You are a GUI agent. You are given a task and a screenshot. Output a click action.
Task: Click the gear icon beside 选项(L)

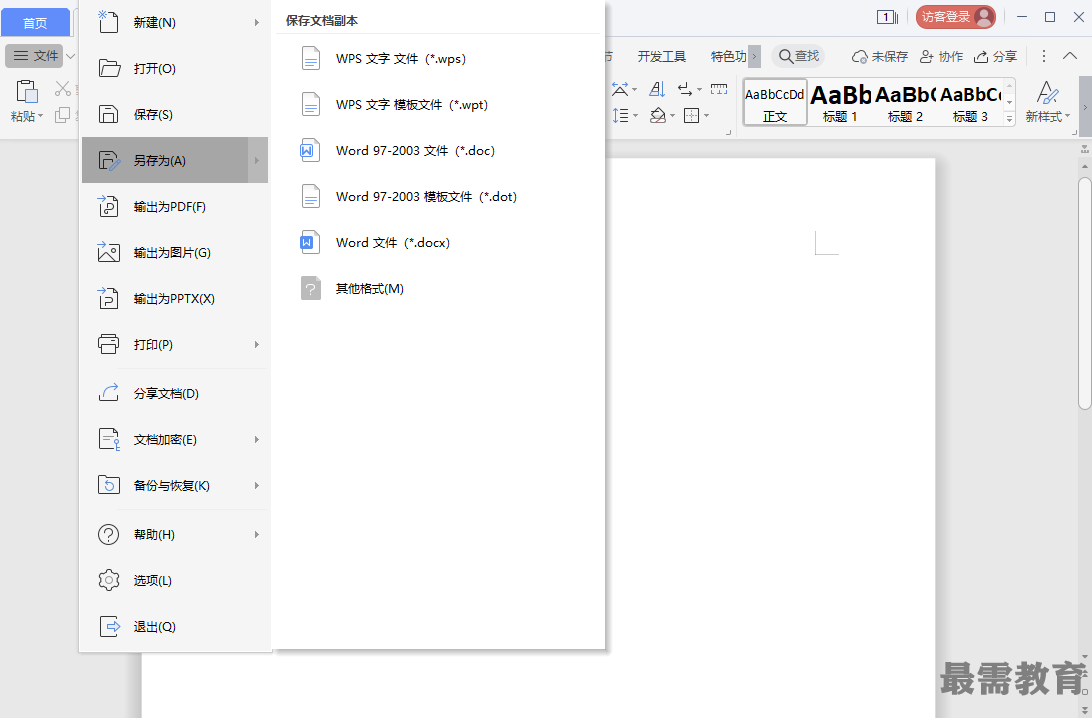tap(109, 580)
